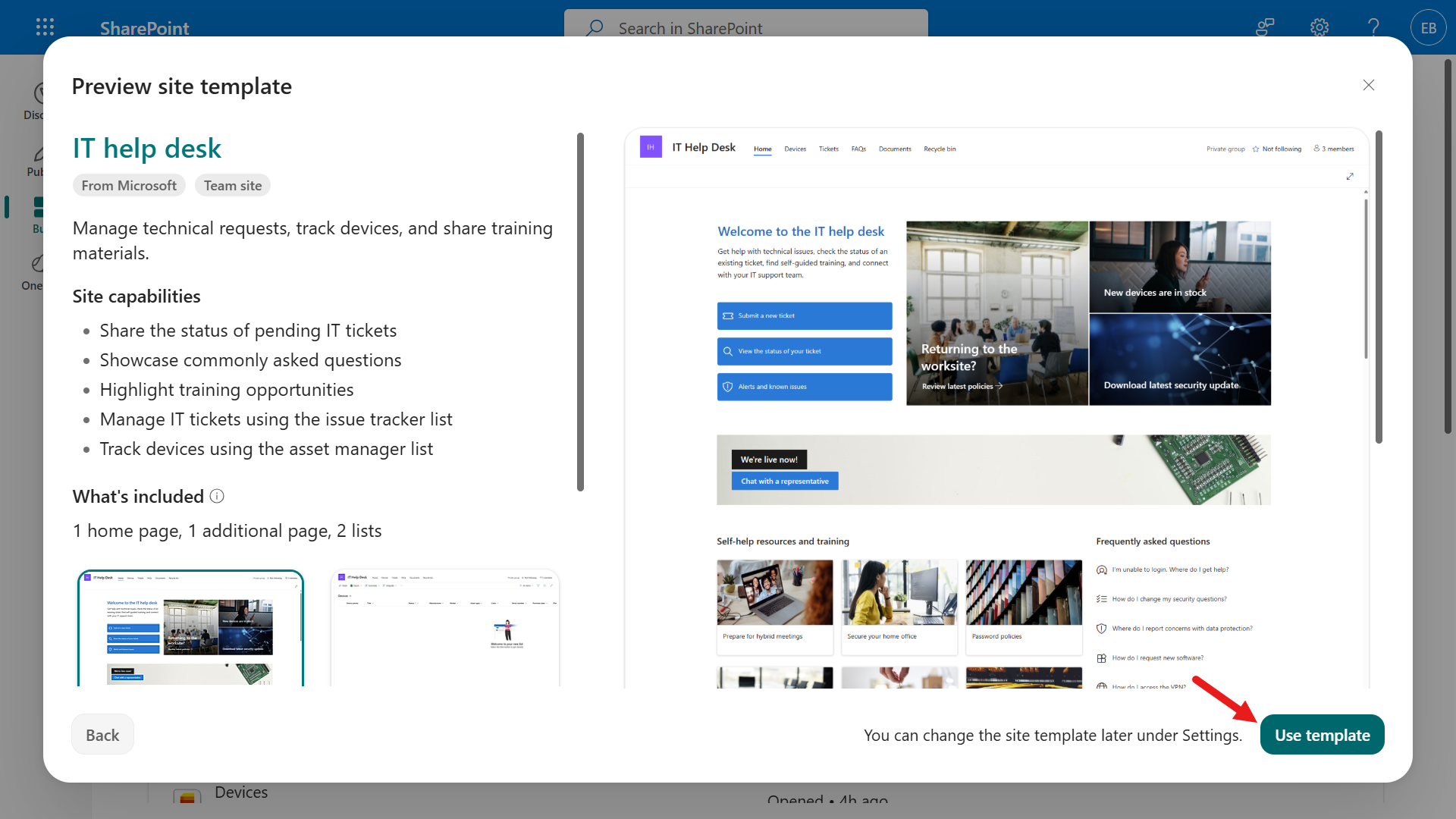
Task: Click the shield icon on Alerts and known issues
Action: pos(728,387)
